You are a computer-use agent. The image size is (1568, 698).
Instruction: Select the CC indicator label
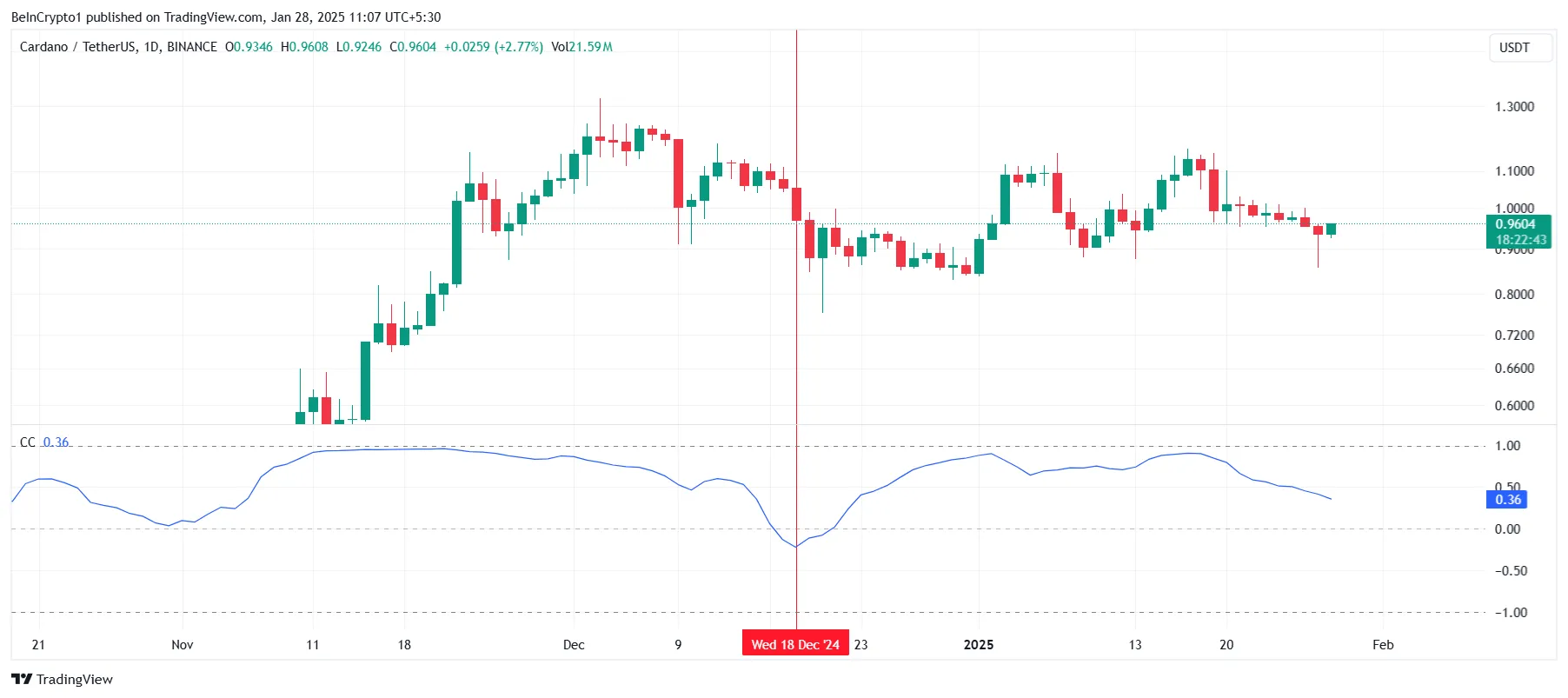pos(28,442)
